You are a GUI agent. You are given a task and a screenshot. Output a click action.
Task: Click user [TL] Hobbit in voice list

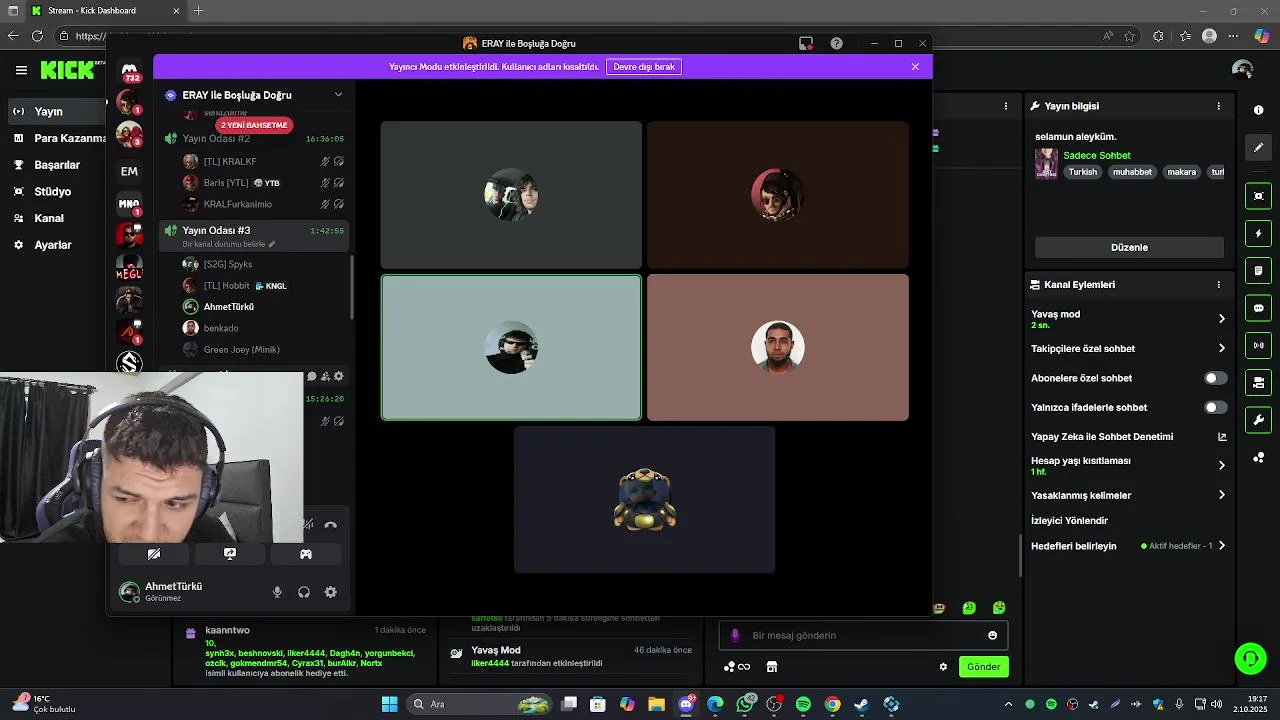tap(227, 286)
